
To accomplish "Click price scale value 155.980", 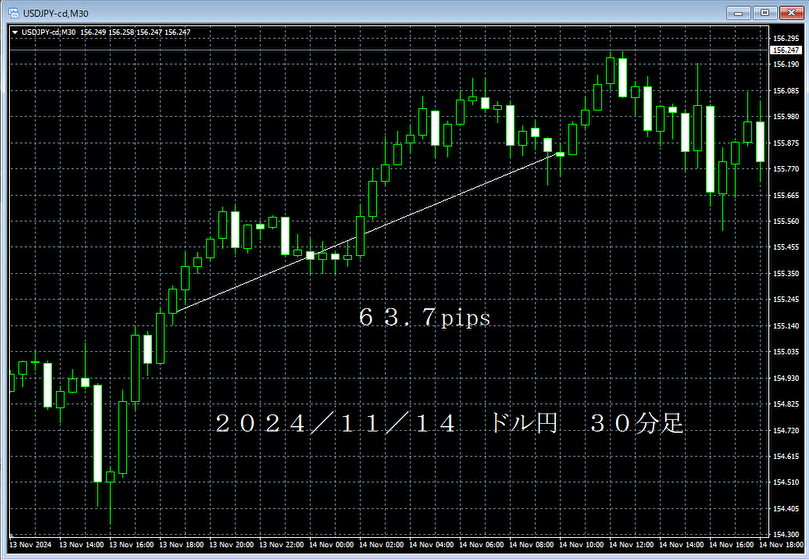I will point(786,117).
